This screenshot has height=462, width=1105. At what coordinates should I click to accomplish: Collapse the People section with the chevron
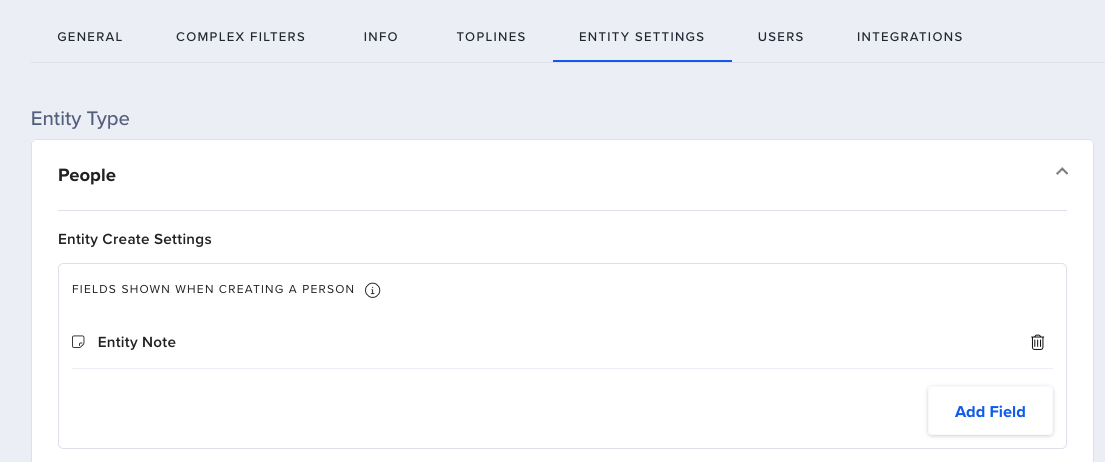(1062, 171)
